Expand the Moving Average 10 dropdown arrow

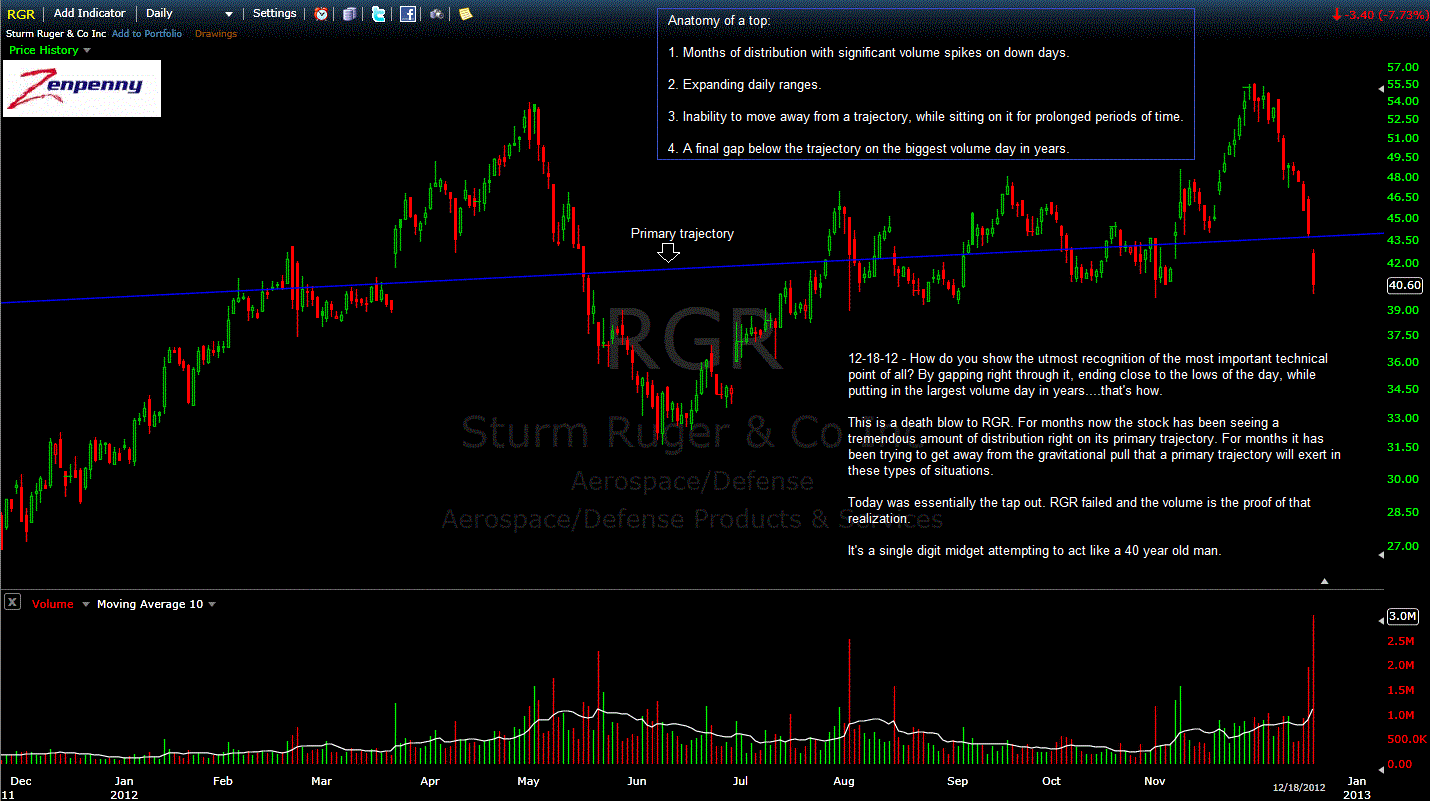(212, 604)
